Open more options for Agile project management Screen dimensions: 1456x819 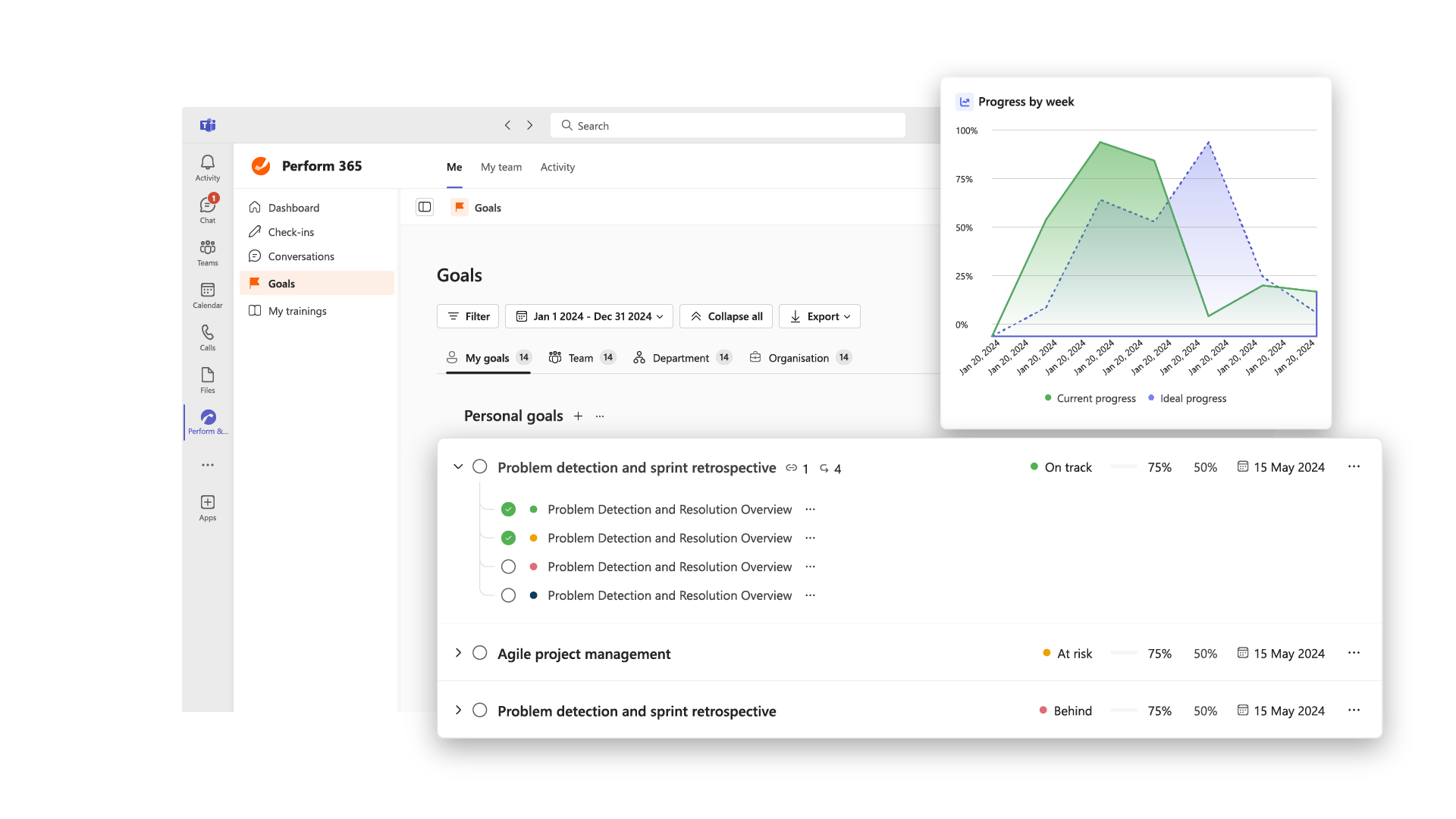pyautogui.click(x=1354, y=653)
